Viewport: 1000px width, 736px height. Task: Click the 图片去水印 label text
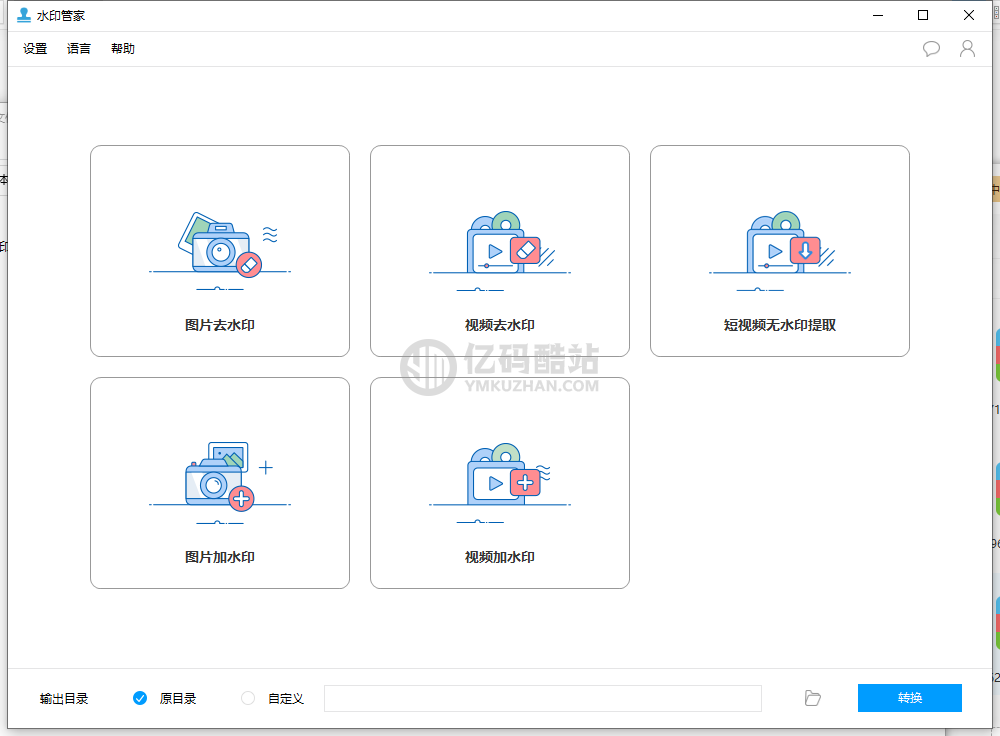tap(220, 325)
